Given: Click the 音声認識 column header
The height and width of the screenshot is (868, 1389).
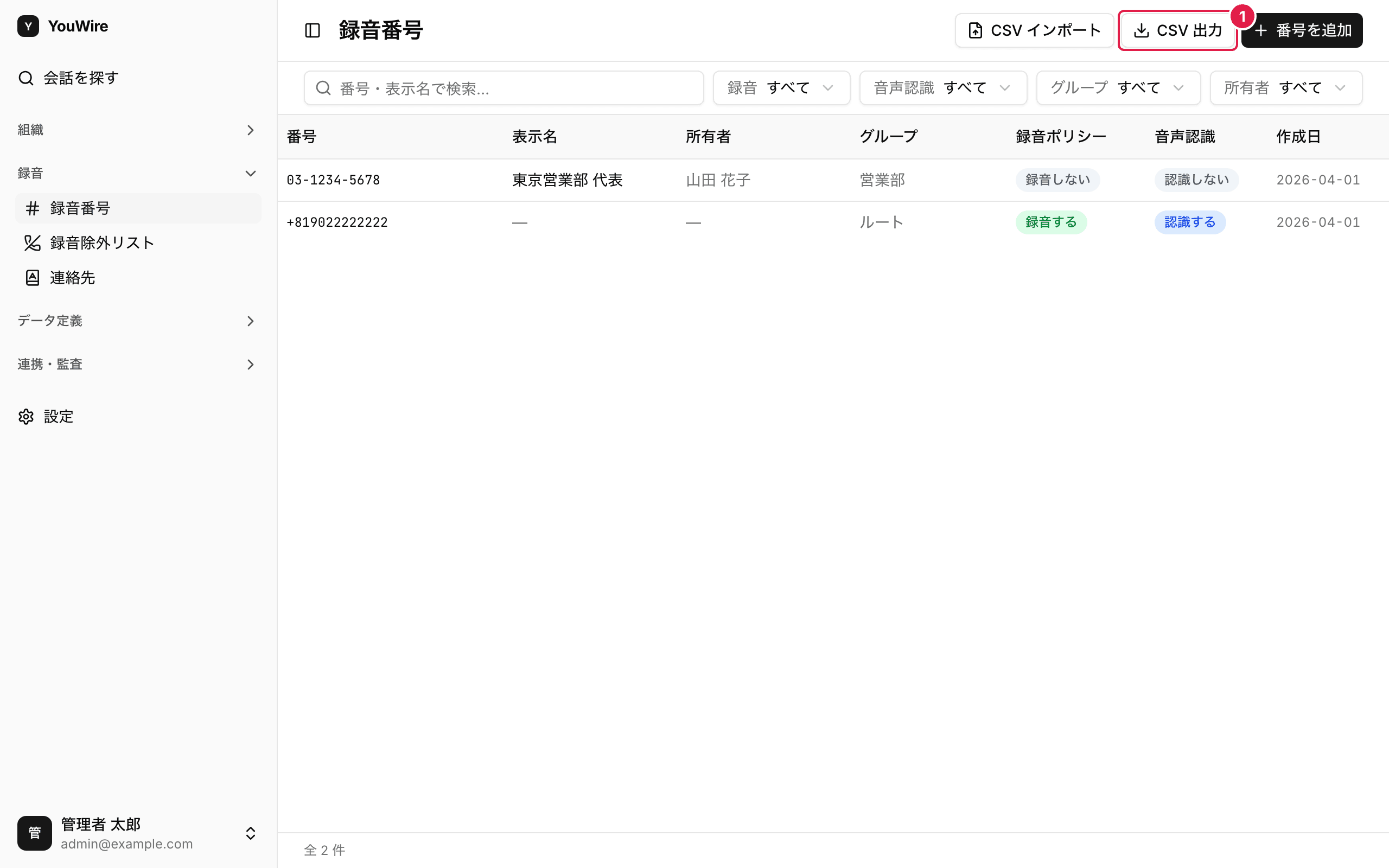Looking at the screenshot, I should [x=1184, y=137].
